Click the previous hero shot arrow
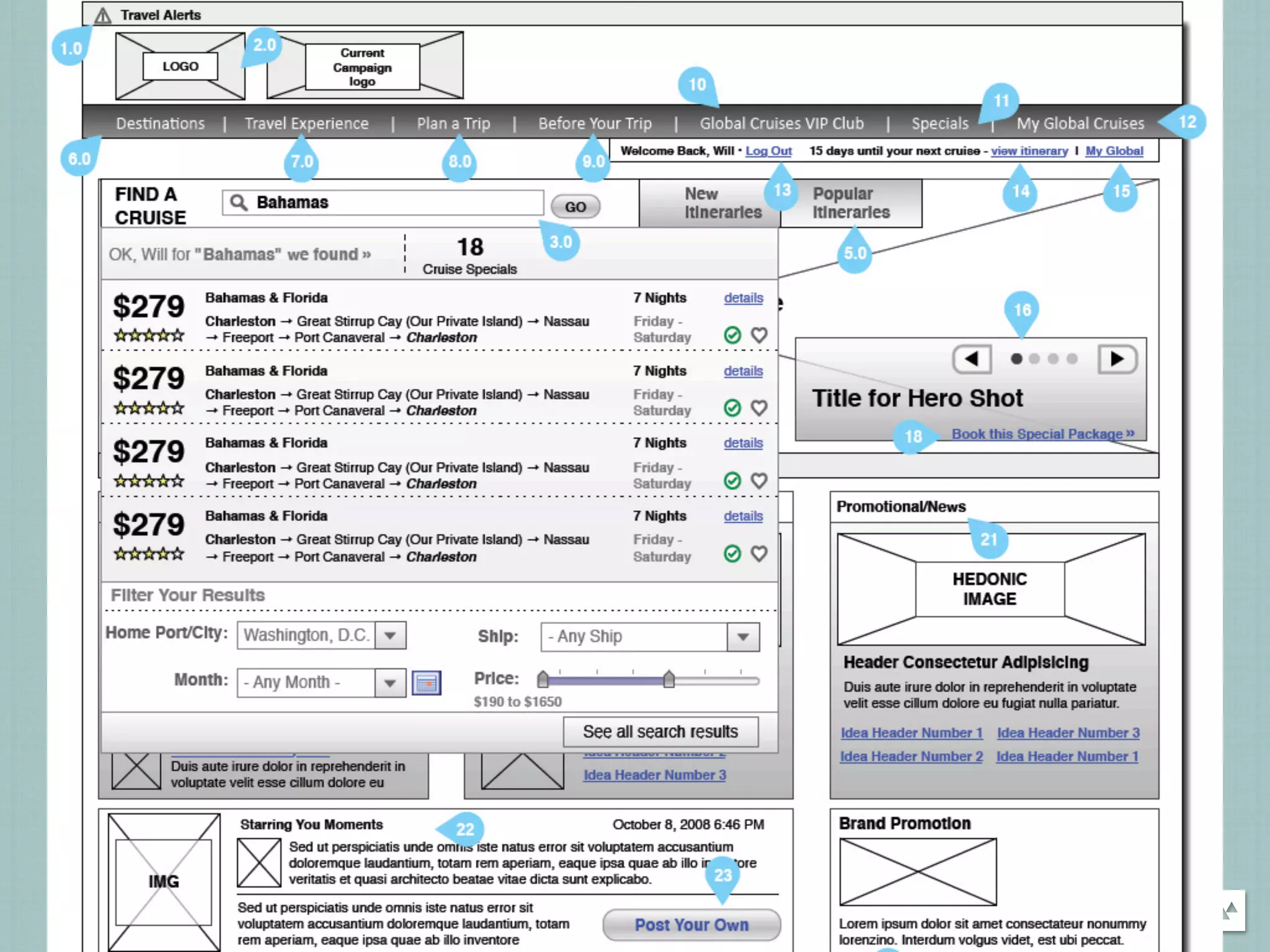Screen dimensions: 1270x952 click(x=972, y=359)
